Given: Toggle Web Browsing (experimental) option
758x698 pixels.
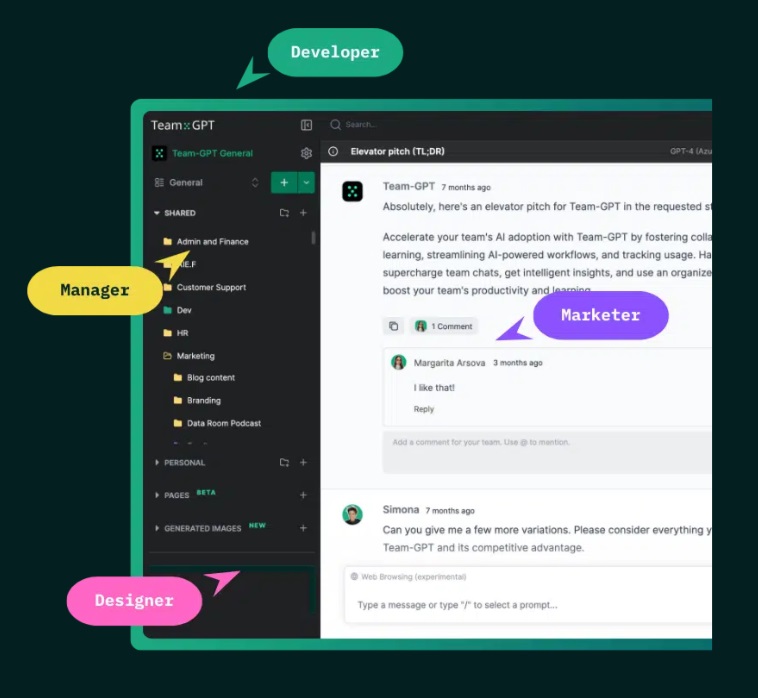Looking at the screenshot, I should coord(408,577).
